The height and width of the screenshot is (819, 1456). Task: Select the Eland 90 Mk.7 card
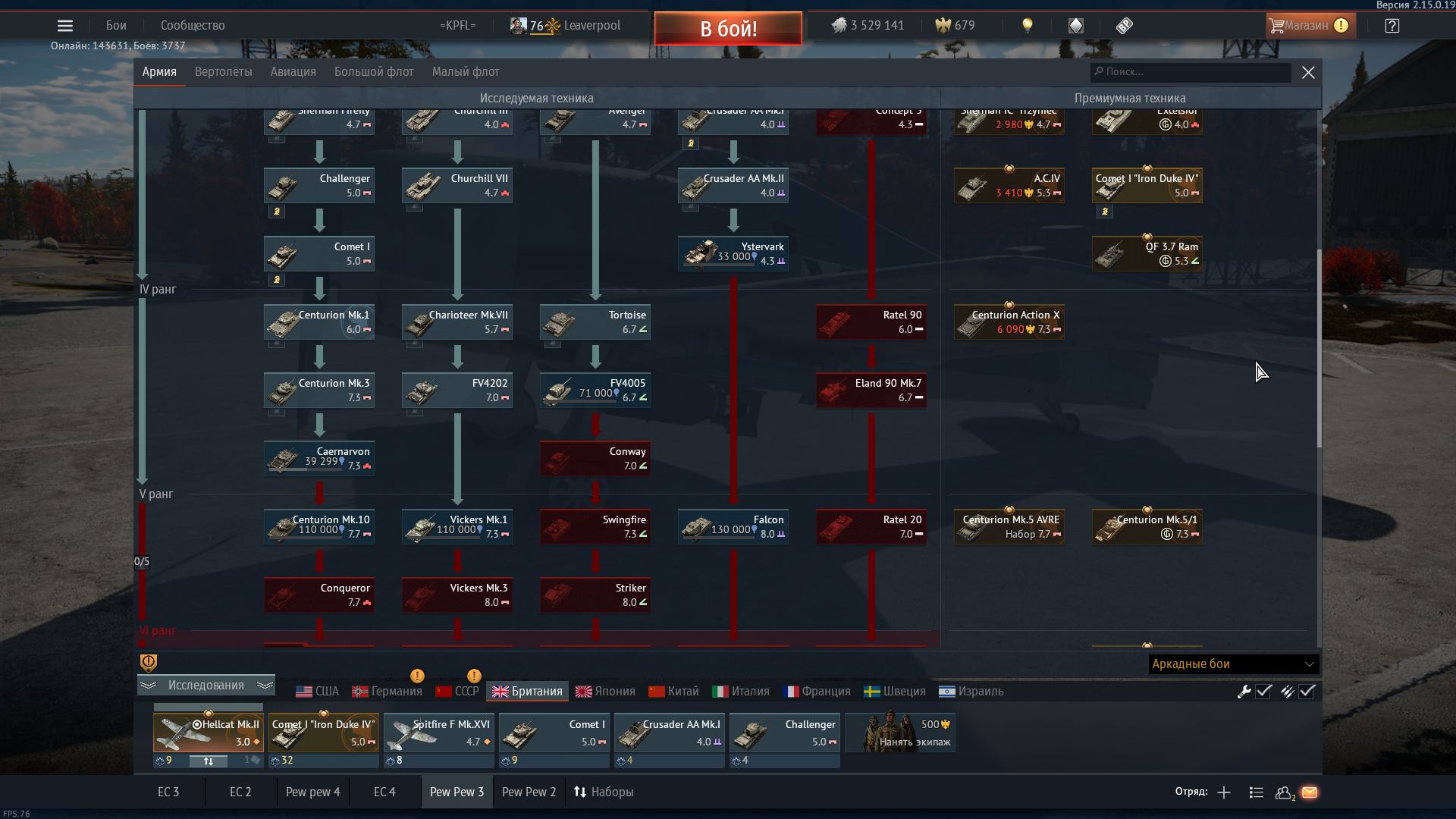[871, 390]
